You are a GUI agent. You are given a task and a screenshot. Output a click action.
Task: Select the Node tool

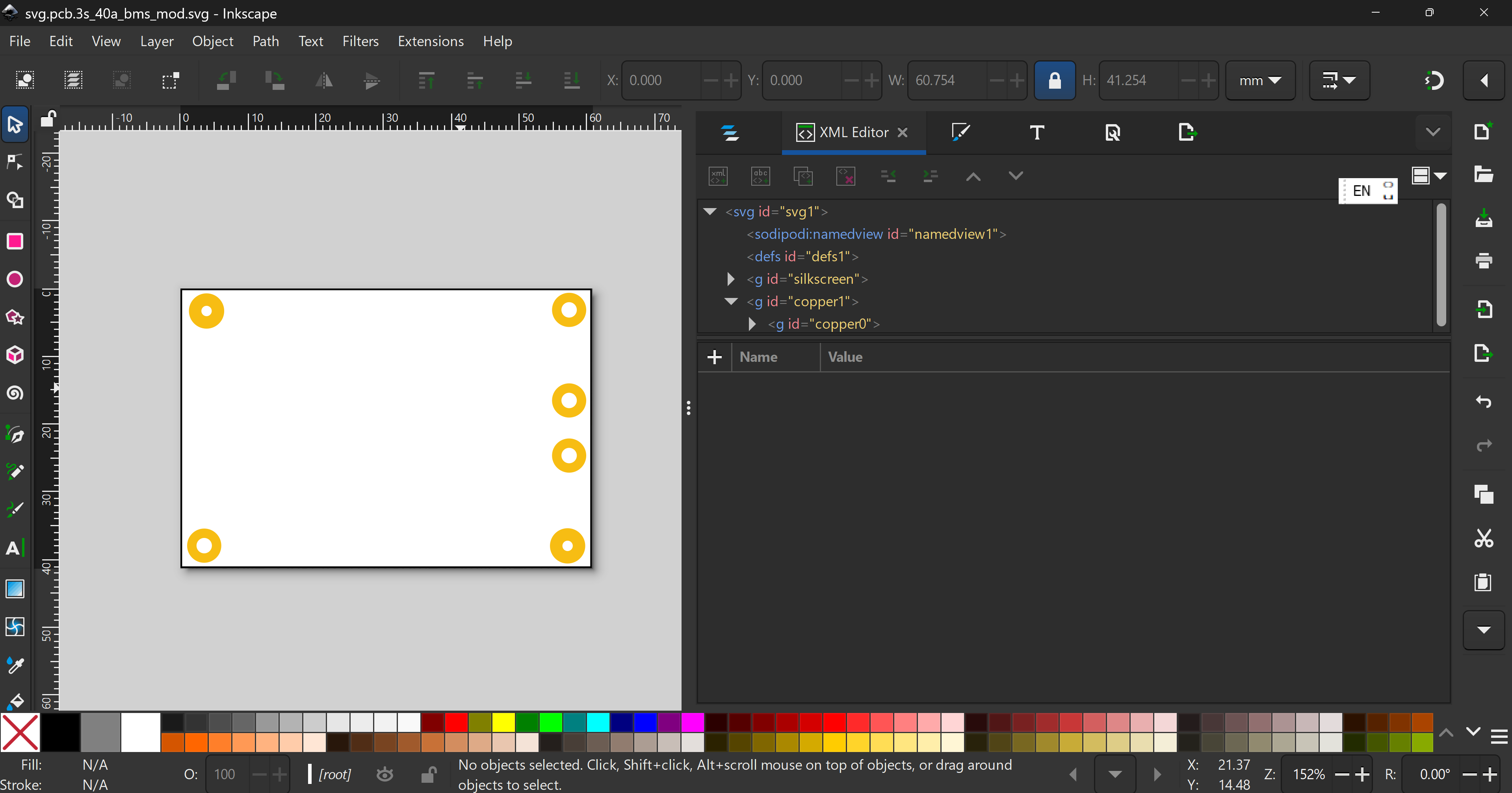(15, 162)
